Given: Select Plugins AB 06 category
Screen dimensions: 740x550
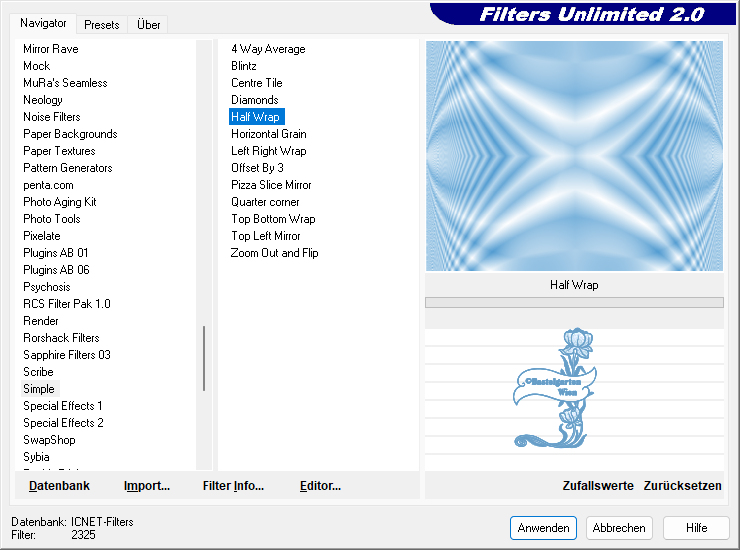Looking at the screenshot, I should (56, 270).
